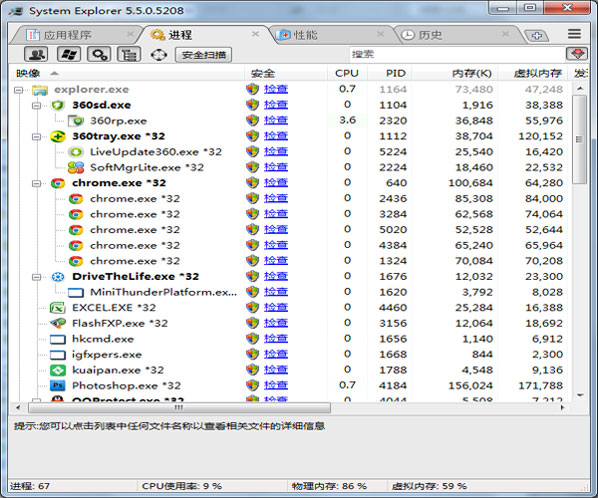
Task: Click 检查 link for FlashFXP.exe
Action: tap(276, 323)
